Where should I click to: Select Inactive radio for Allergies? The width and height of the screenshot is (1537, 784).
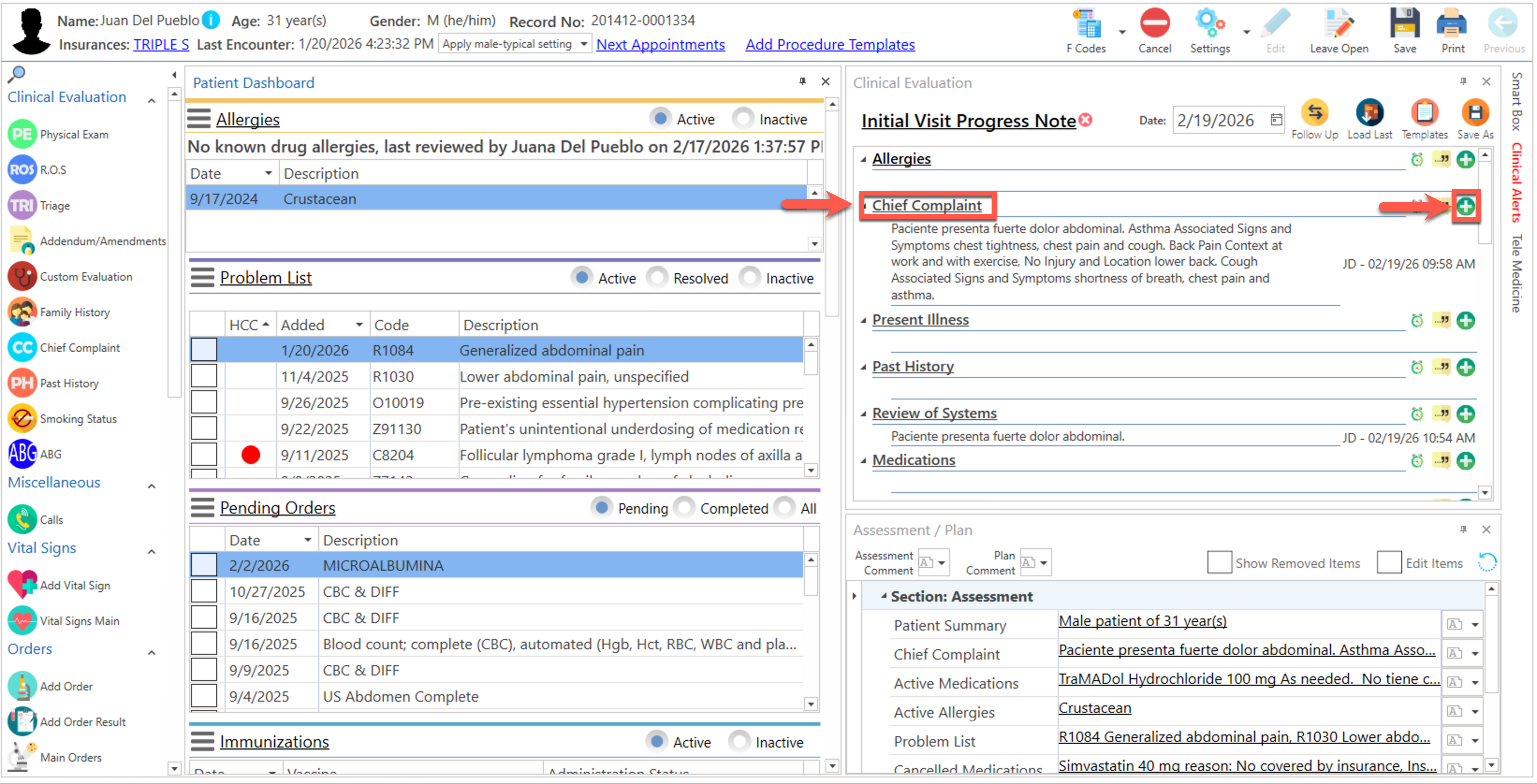click(x=743, y=119)
